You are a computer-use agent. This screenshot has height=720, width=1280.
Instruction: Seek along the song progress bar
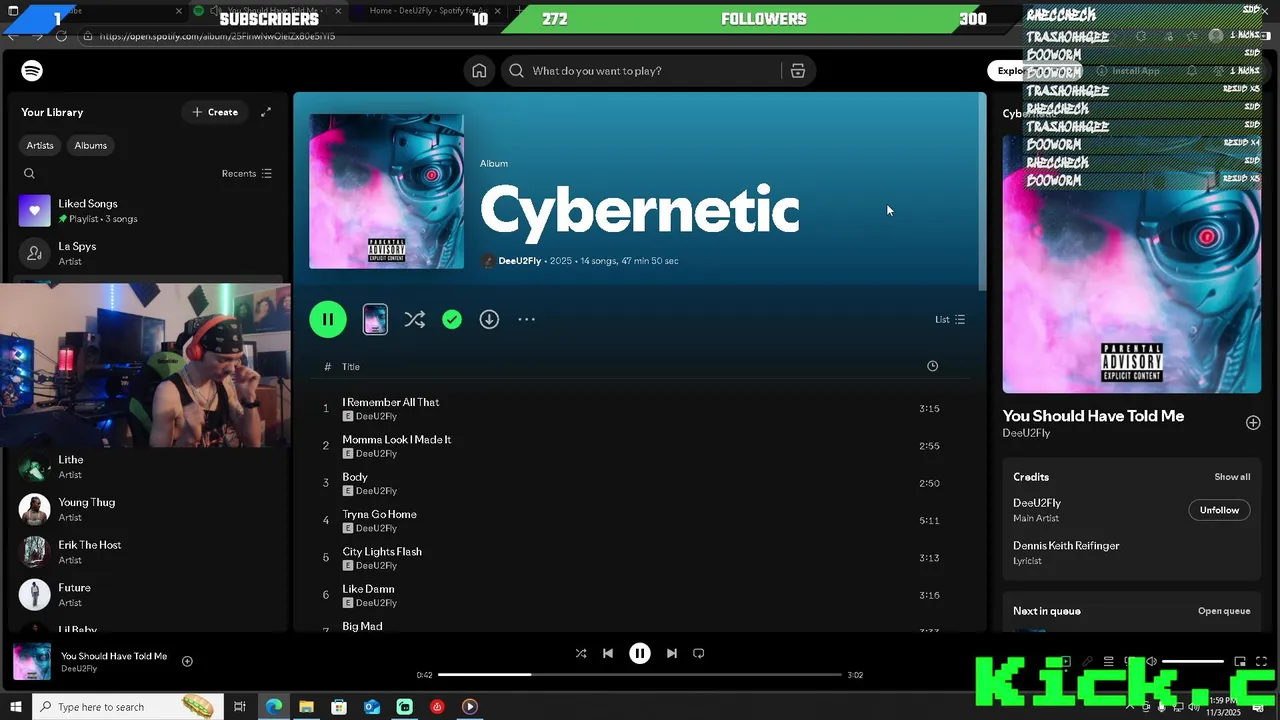coord(640,675)
